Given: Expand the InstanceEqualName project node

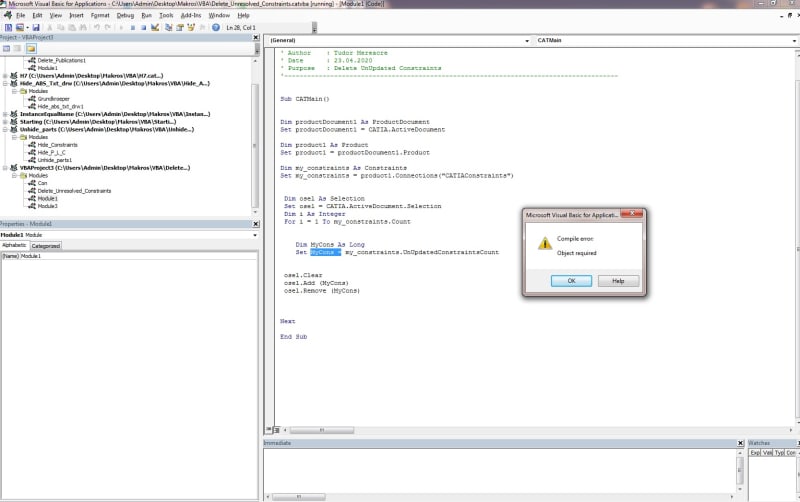Looking at the screenshot, I should tap(5, 114).
